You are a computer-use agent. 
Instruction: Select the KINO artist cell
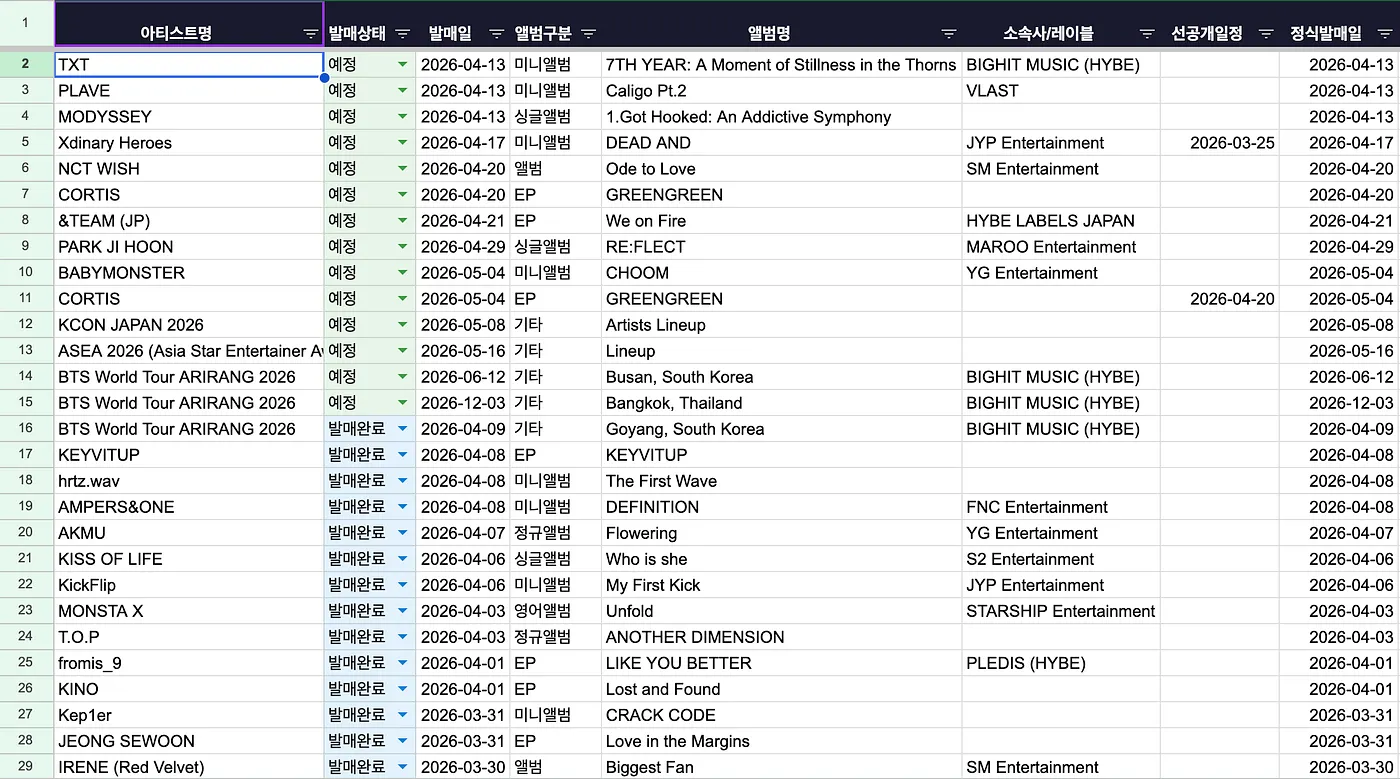click(189, 689)
